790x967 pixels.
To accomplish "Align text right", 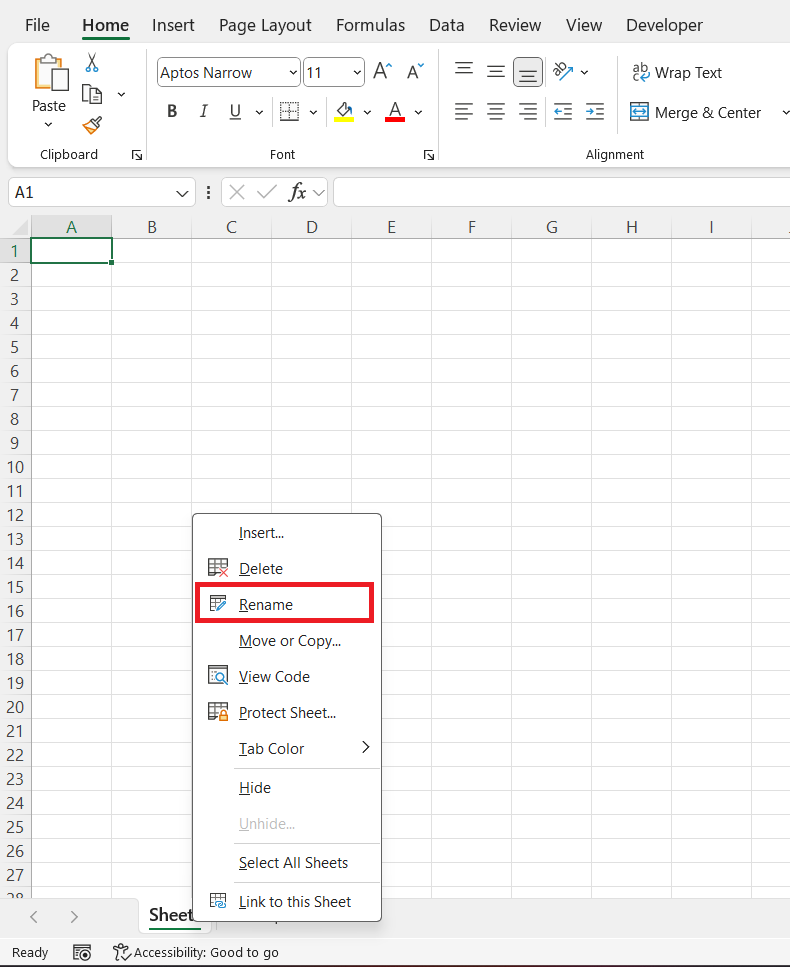I will pyautogui.click(x=528, y=112).
